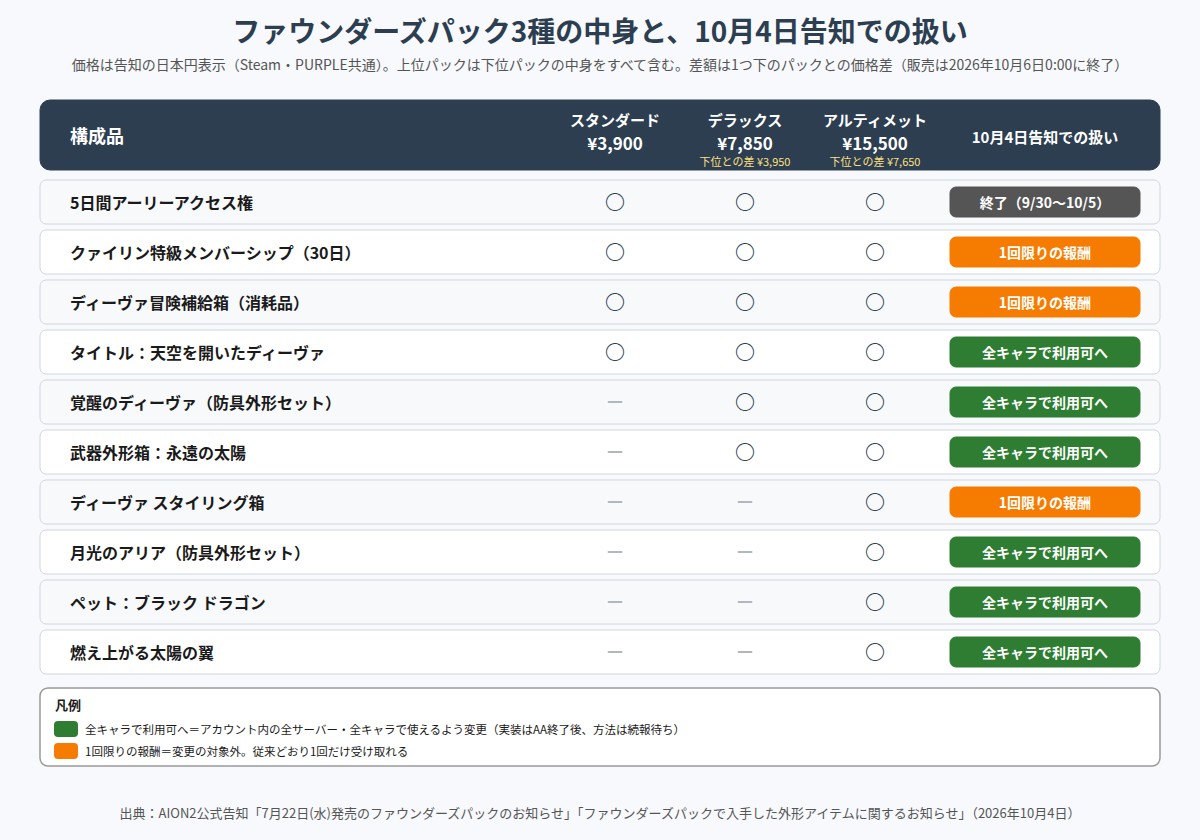Pick デラックス circle in タイトル:天空を開いたディーヴァ row
Viewport: 1200px width, 840px height.
coord(745,352)
